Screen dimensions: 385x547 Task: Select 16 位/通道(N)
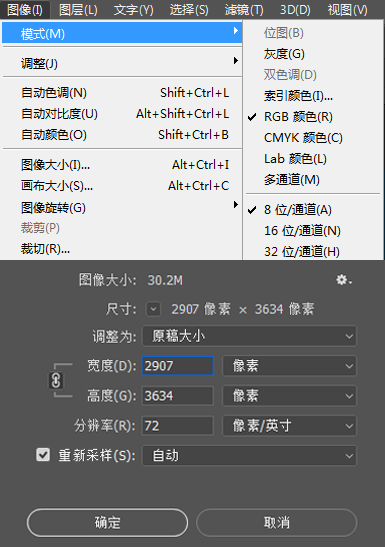tap(313, 231)
